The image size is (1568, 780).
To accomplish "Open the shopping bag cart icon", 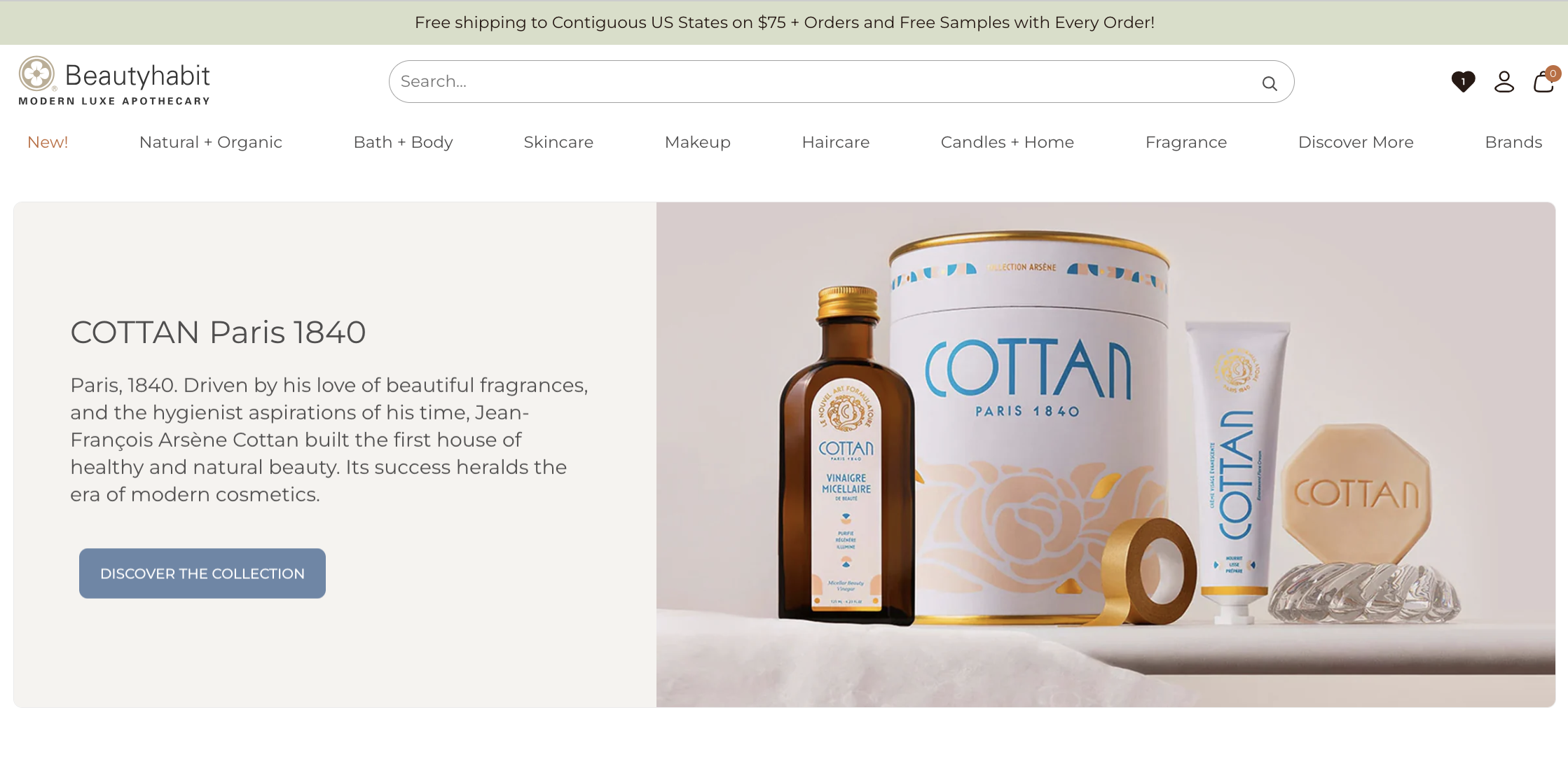I will click(1543, 81).
